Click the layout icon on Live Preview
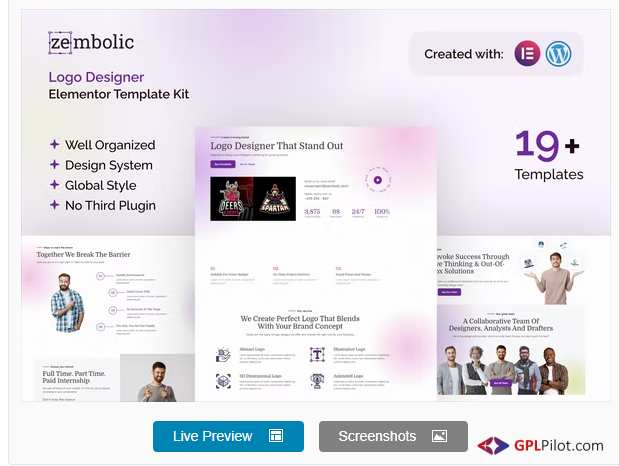Image resolution: width=619 pixels, height=466 pixels. coord(276,436)
